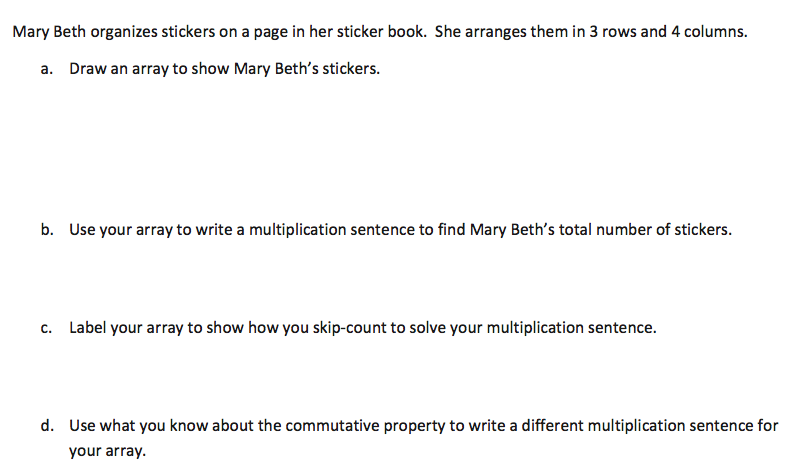
Task: Select the item label "b."
Action: (48, 229)
